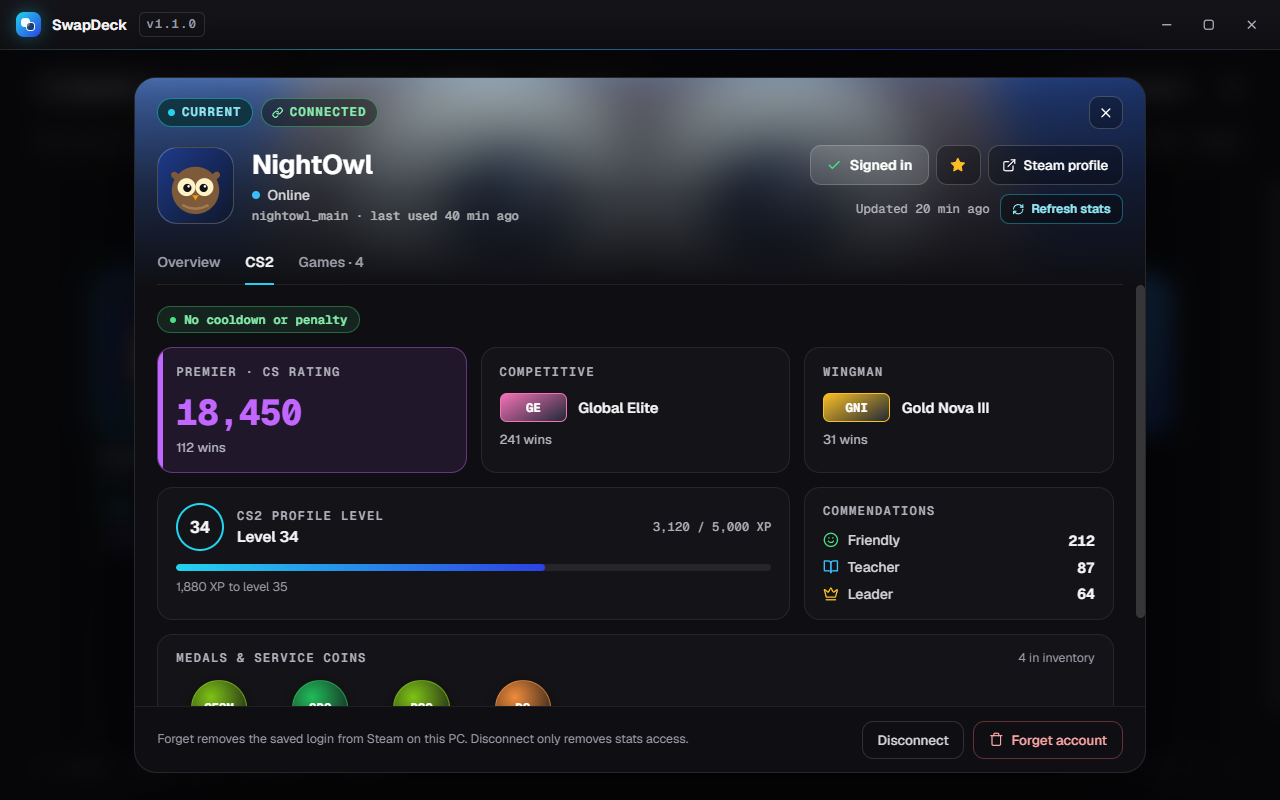Click the nightowl_main last used text

pyautogui.click(x=385, y=216)
